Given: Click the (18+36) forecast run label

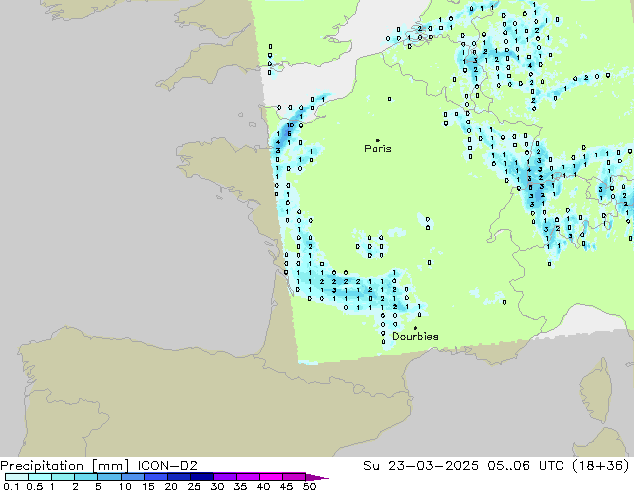Looking at the screenshot, I should tap(601, 466).
